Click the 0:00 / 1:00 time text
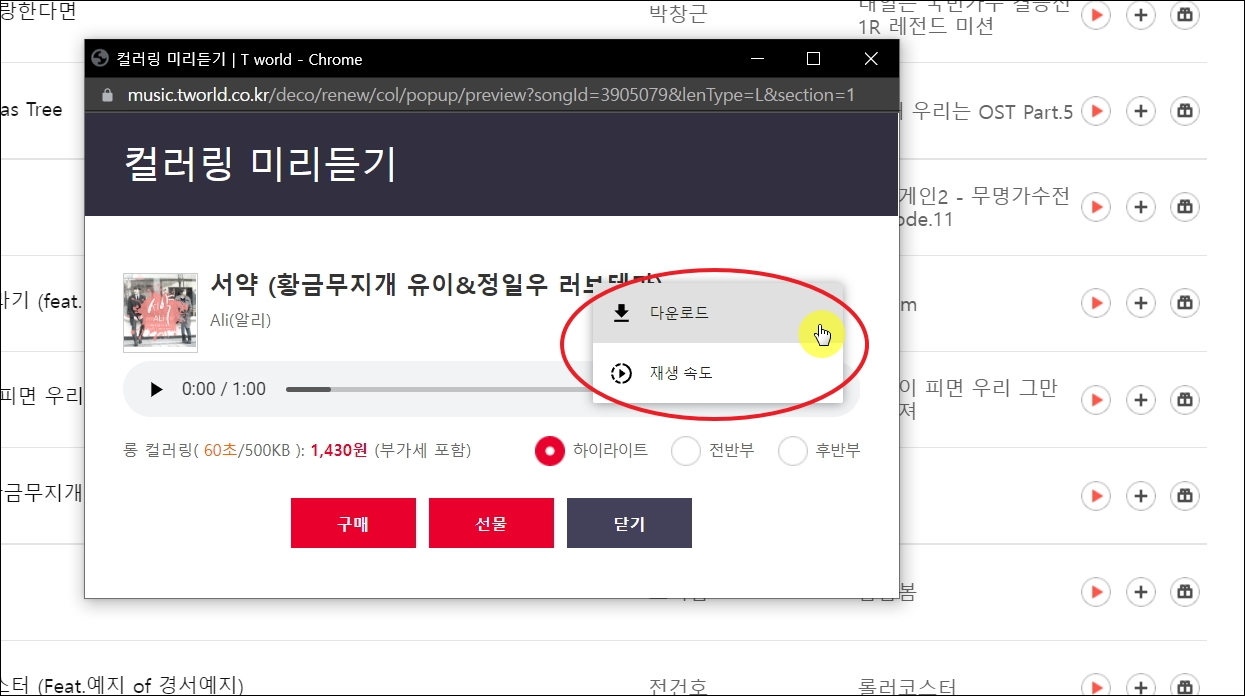Screen dimensions: 1245x696 (x=224, y=389)
